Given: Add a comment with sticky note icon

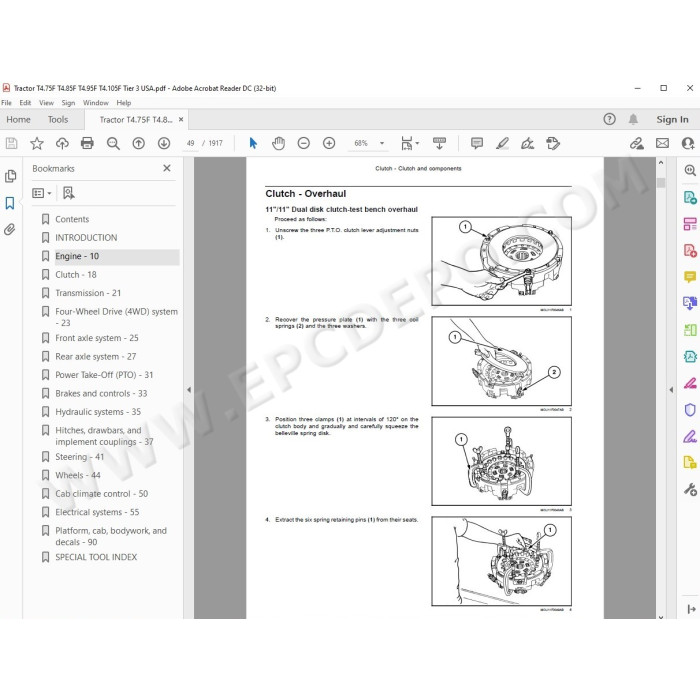Looking at the screenshot, I should 477,143.
